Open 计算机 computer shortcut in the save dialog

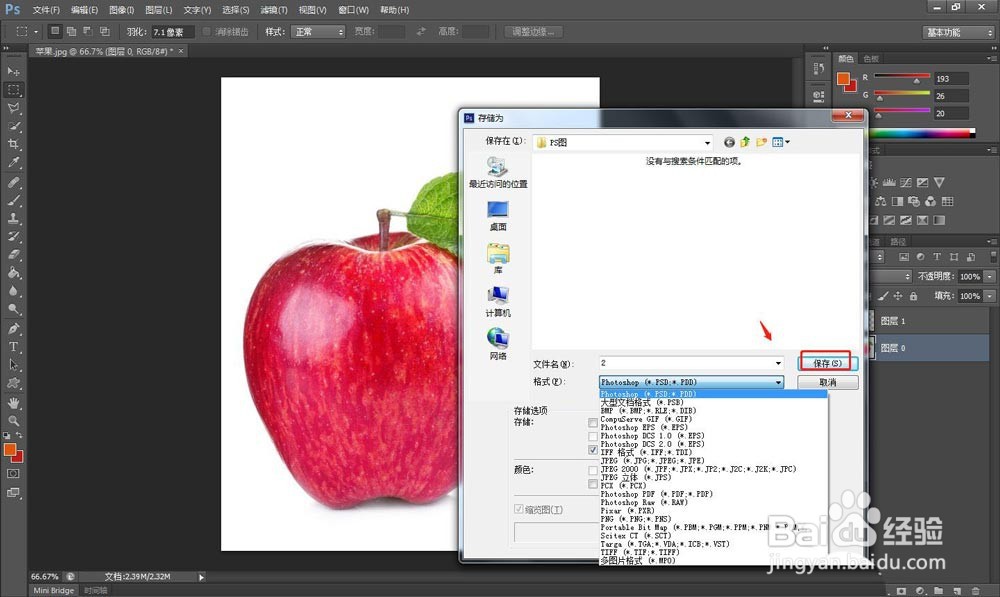(498, 302)
